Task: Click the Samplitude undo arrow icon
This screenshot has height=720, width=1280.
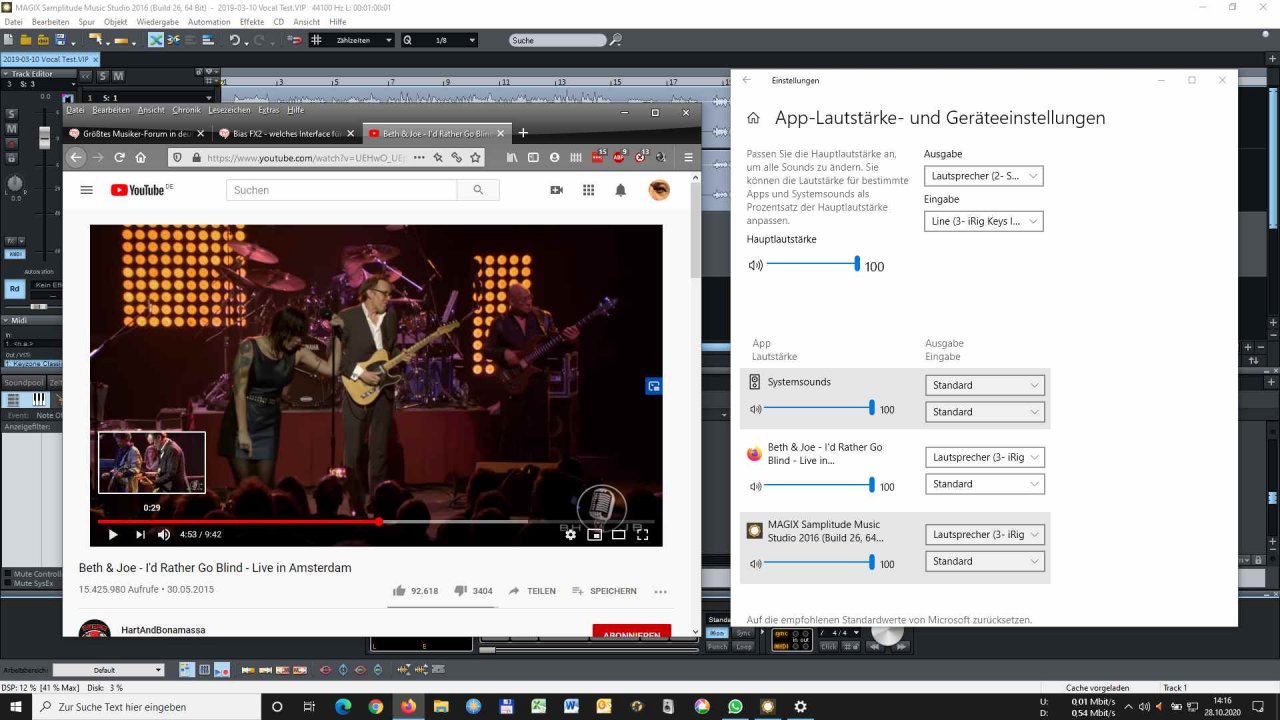Action: tap(234, 40)
